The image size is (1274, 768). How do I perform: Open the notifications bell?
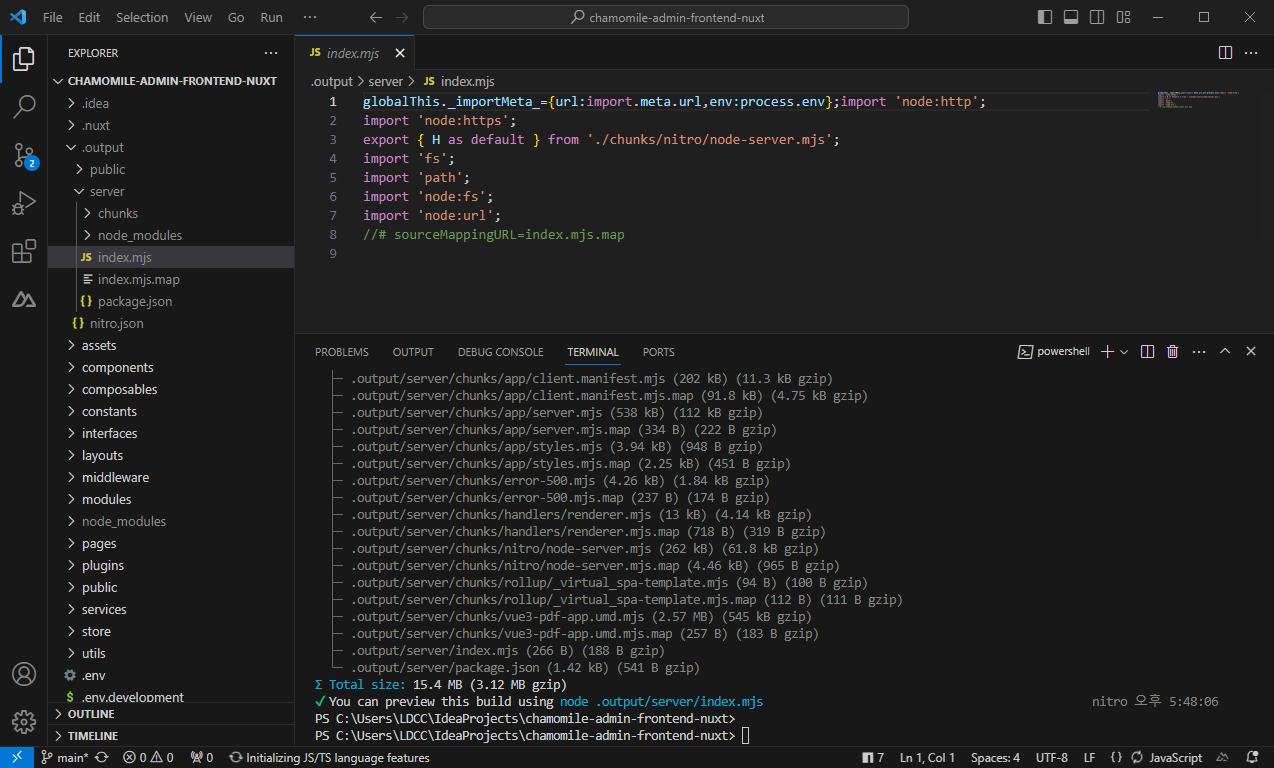coord(1252,758)
